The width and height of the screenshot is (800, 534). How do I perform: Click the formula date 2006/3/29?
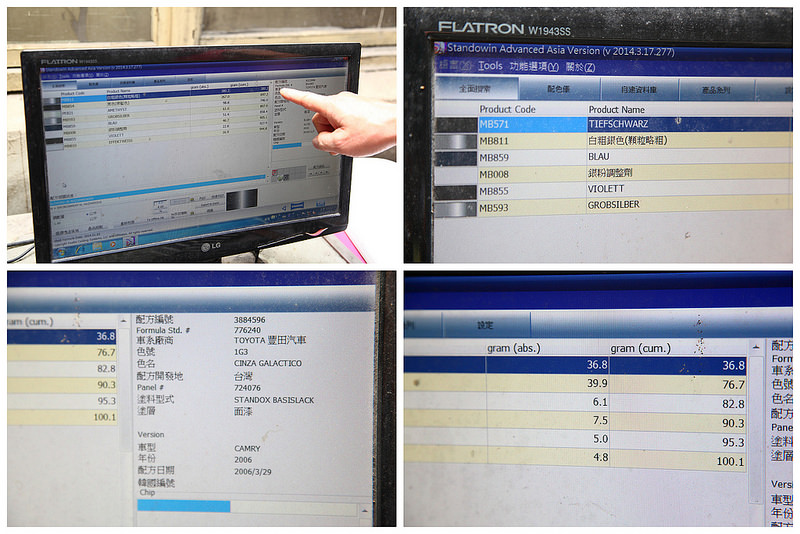pyautogui.click(x=253, y=472)
